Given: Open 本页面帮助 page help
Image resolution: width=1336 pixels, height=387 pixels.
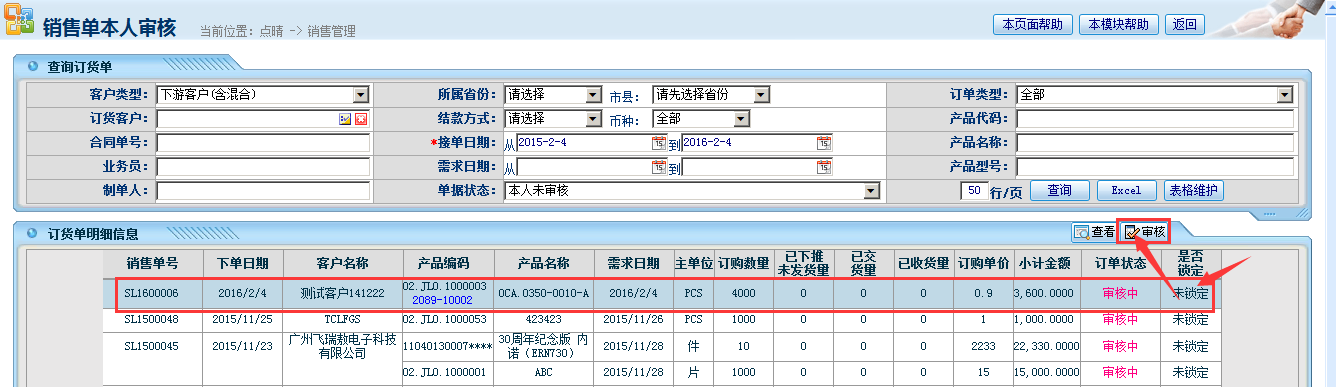Looking at the screenshot, I should pyautogui.click(x=1033, y=25).
